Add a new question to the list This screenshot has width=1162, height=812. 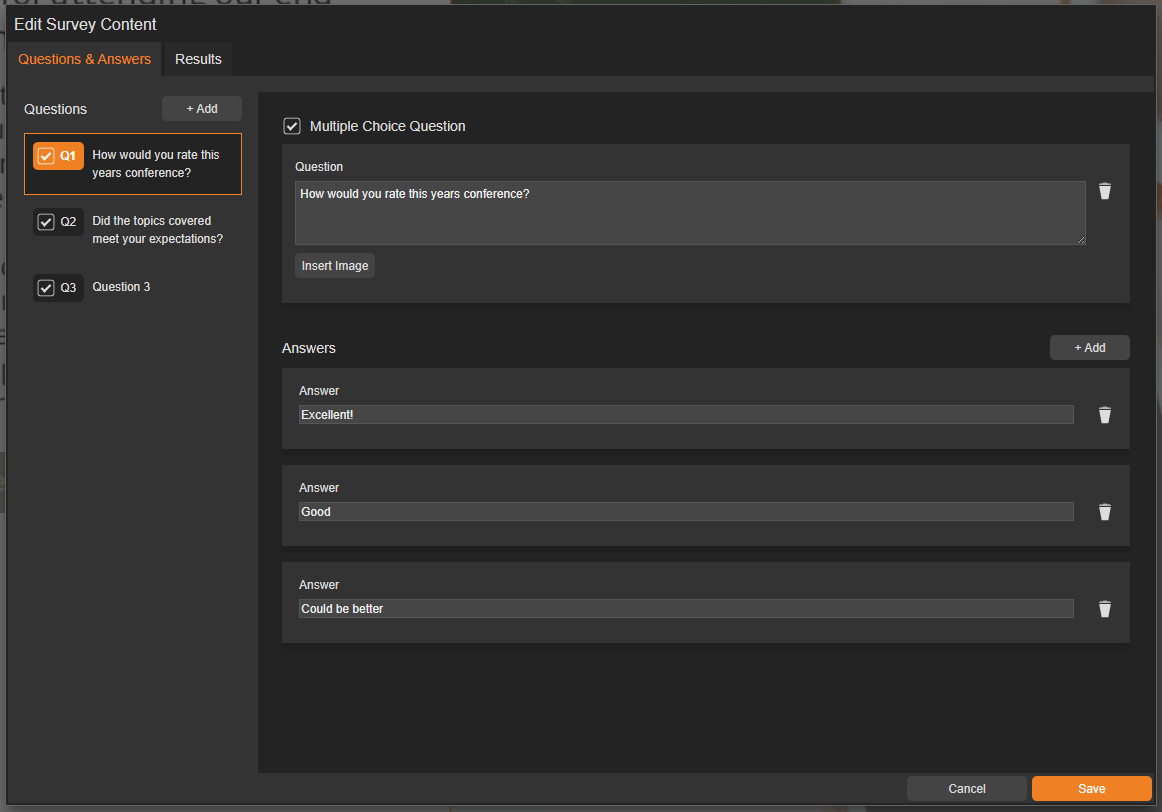click(x=202, y=109)
